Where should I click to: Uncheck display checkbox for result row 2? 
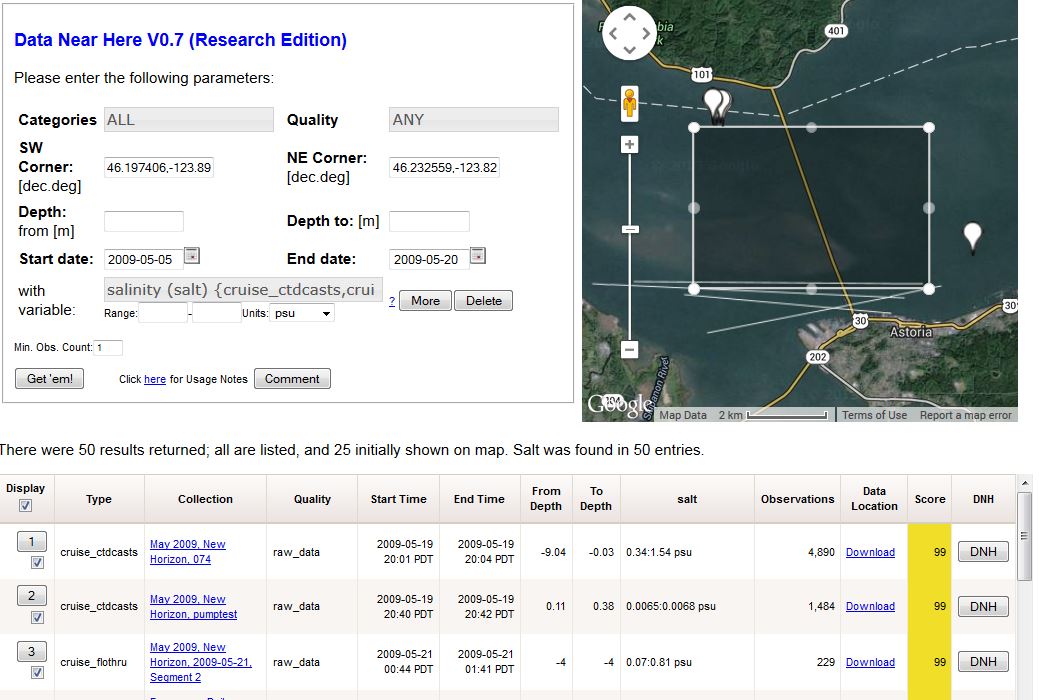click(x=37, y=617)
